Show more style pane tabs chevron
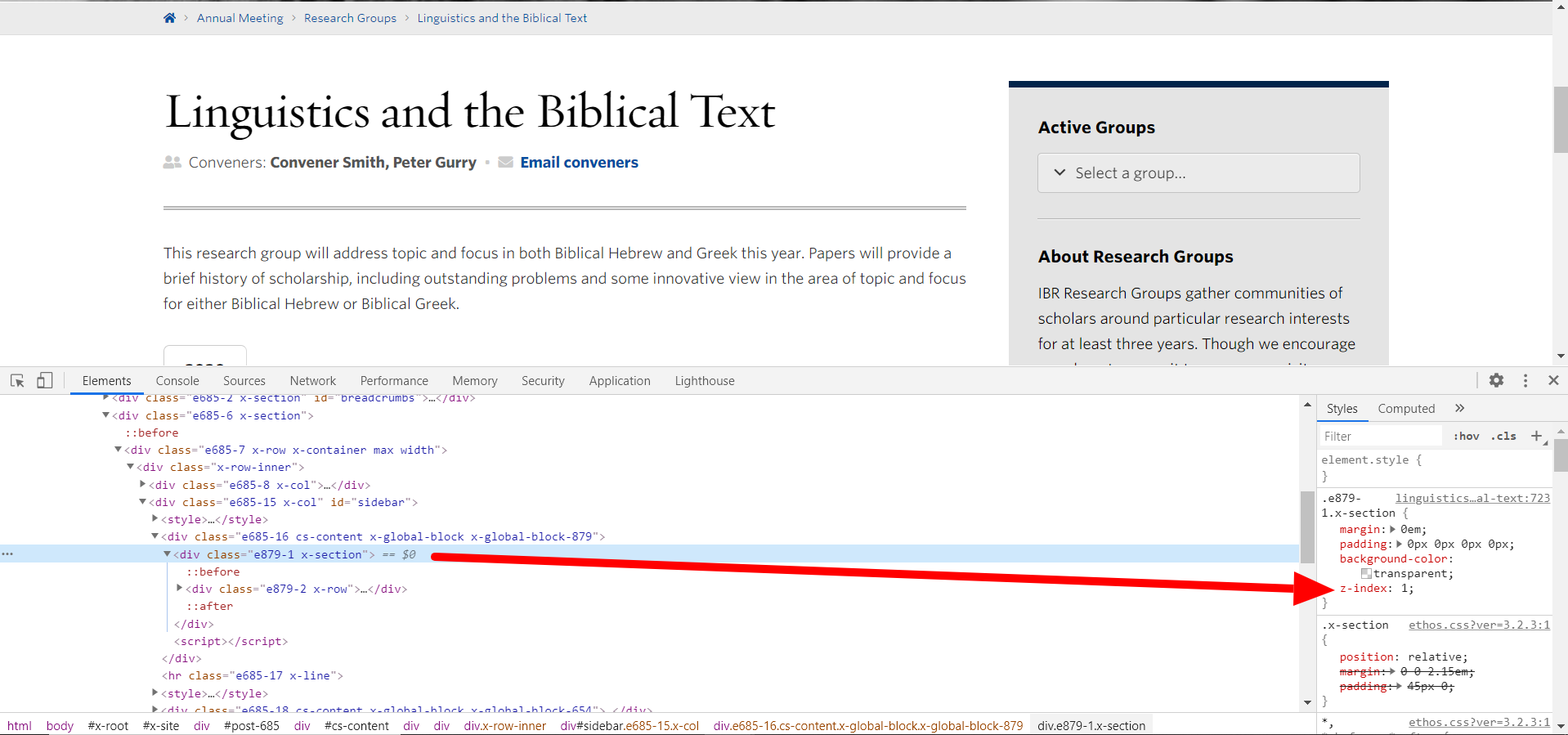Screen dimensions: 1568x735 point(1460,408)
